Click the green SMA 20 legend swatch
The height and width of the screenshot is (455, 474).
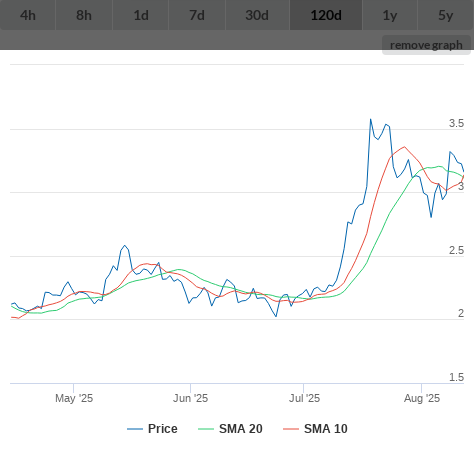[206, 429]
